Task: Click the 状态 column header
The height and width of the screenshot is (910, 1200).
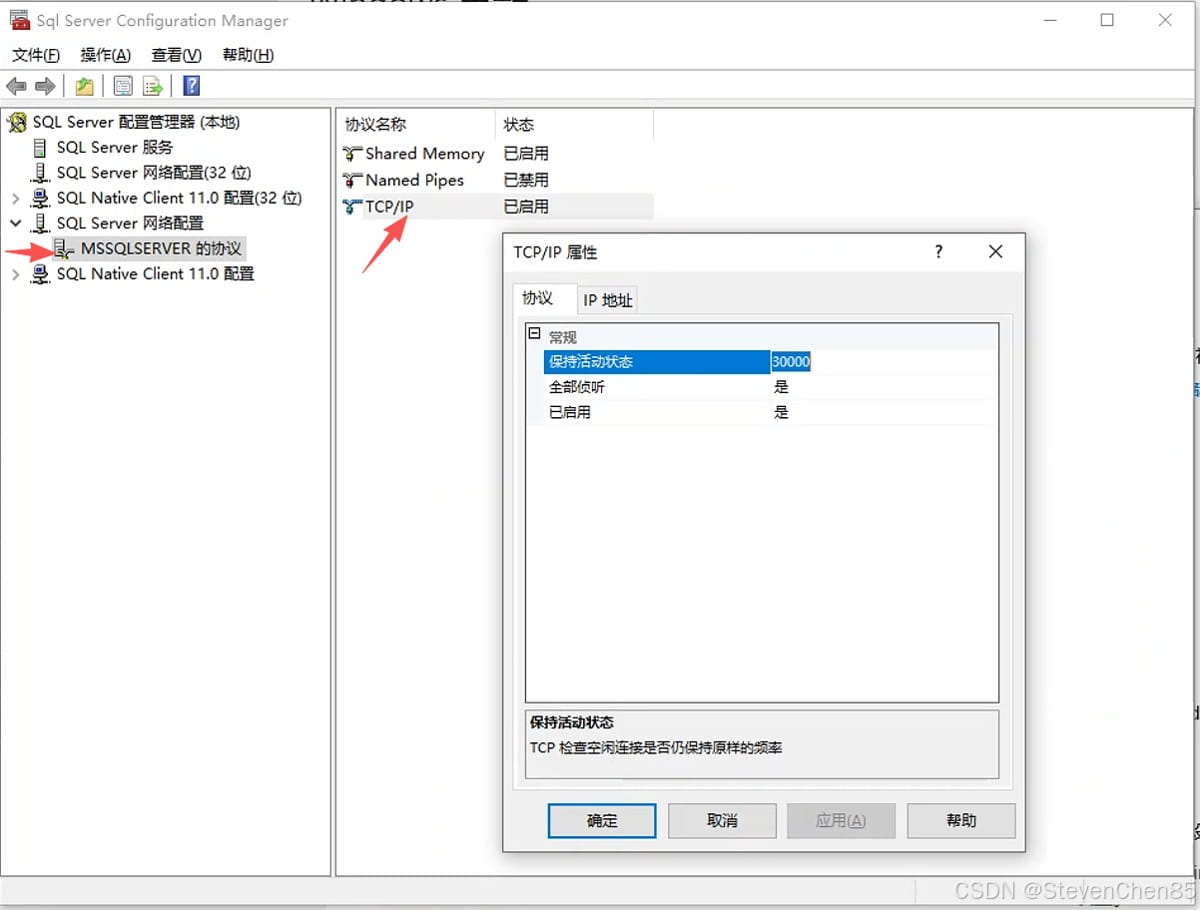Action: point(519,125)
